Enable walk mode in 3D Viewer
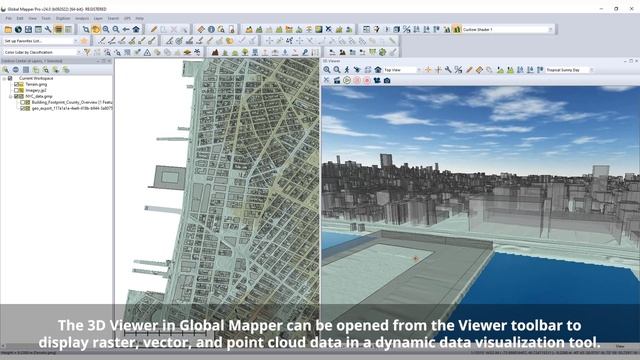640x360 pixels. coord(347,70)
